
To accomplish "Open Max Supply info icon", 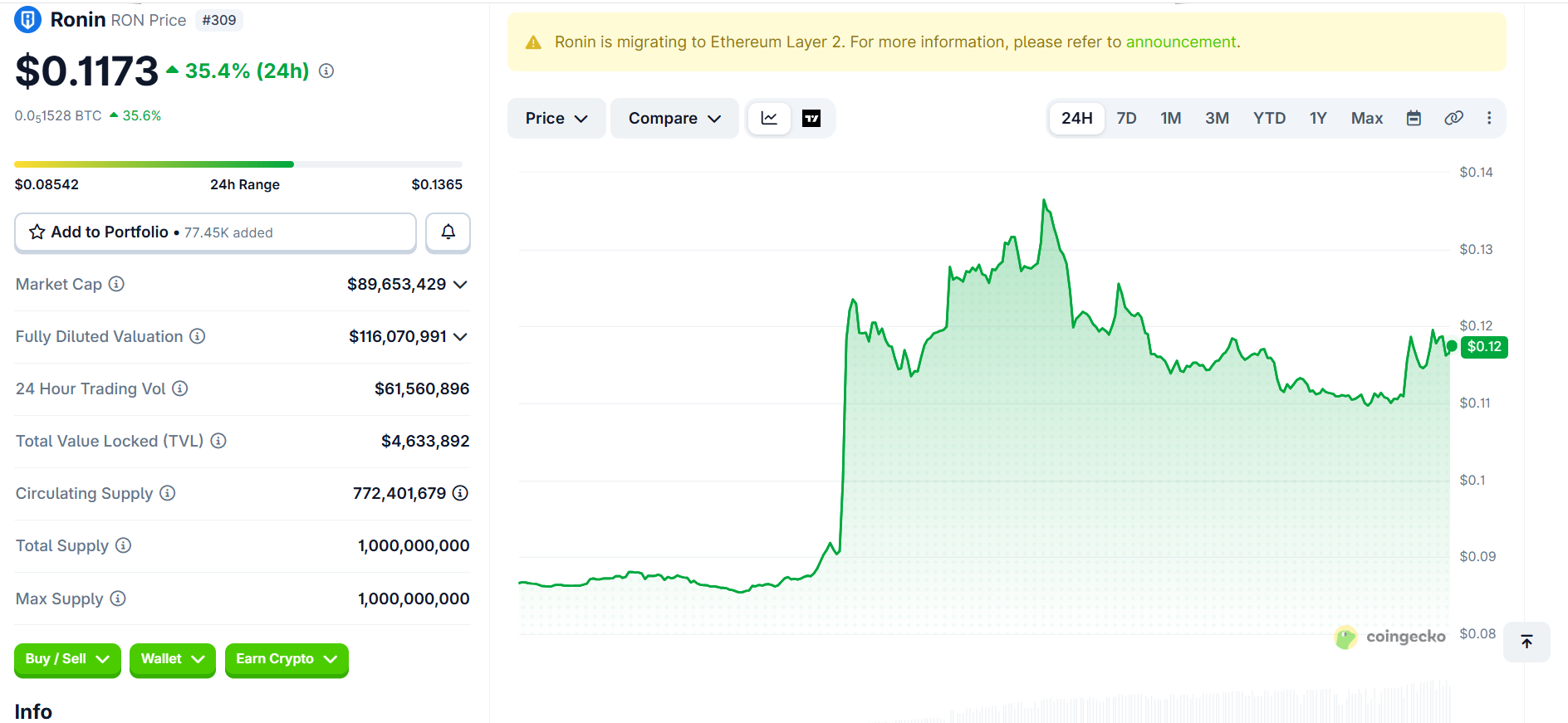I will (118, 598).
